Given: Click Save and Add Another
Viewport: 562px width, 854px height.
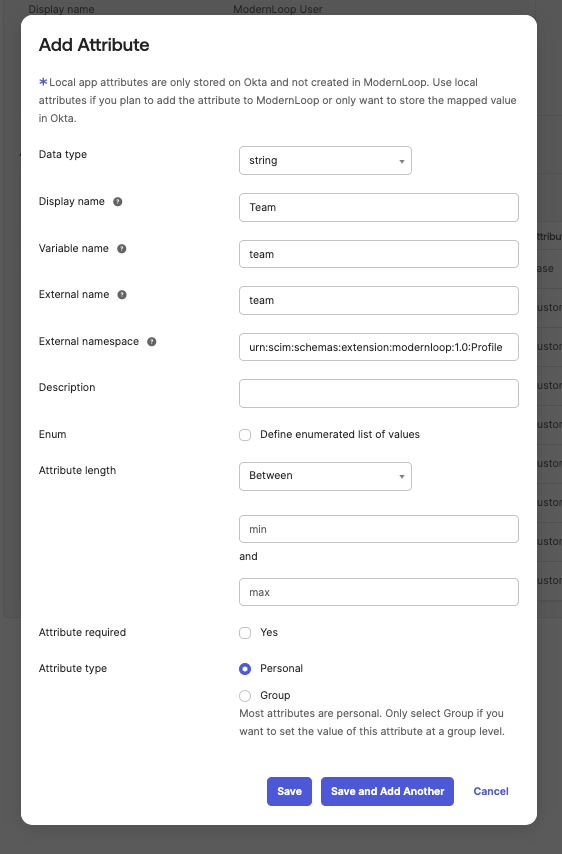Looking at the screenshot, I should [387, 791].
